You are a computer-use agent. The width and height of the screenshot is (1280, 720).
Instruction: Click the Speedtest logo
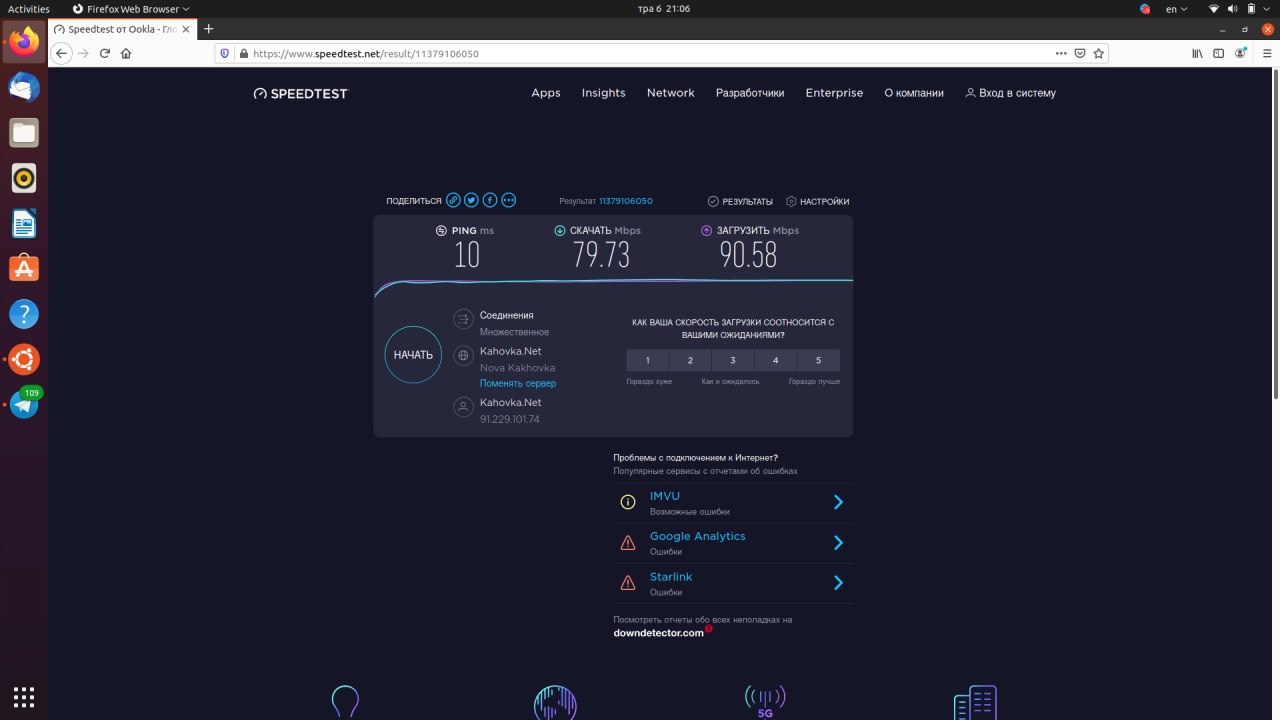coord(300,93)
